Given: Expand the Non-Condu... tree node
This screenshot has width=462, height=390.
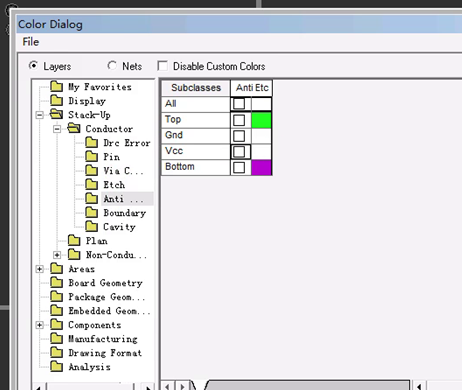Looking at the screenshot, I should [57, 255].
